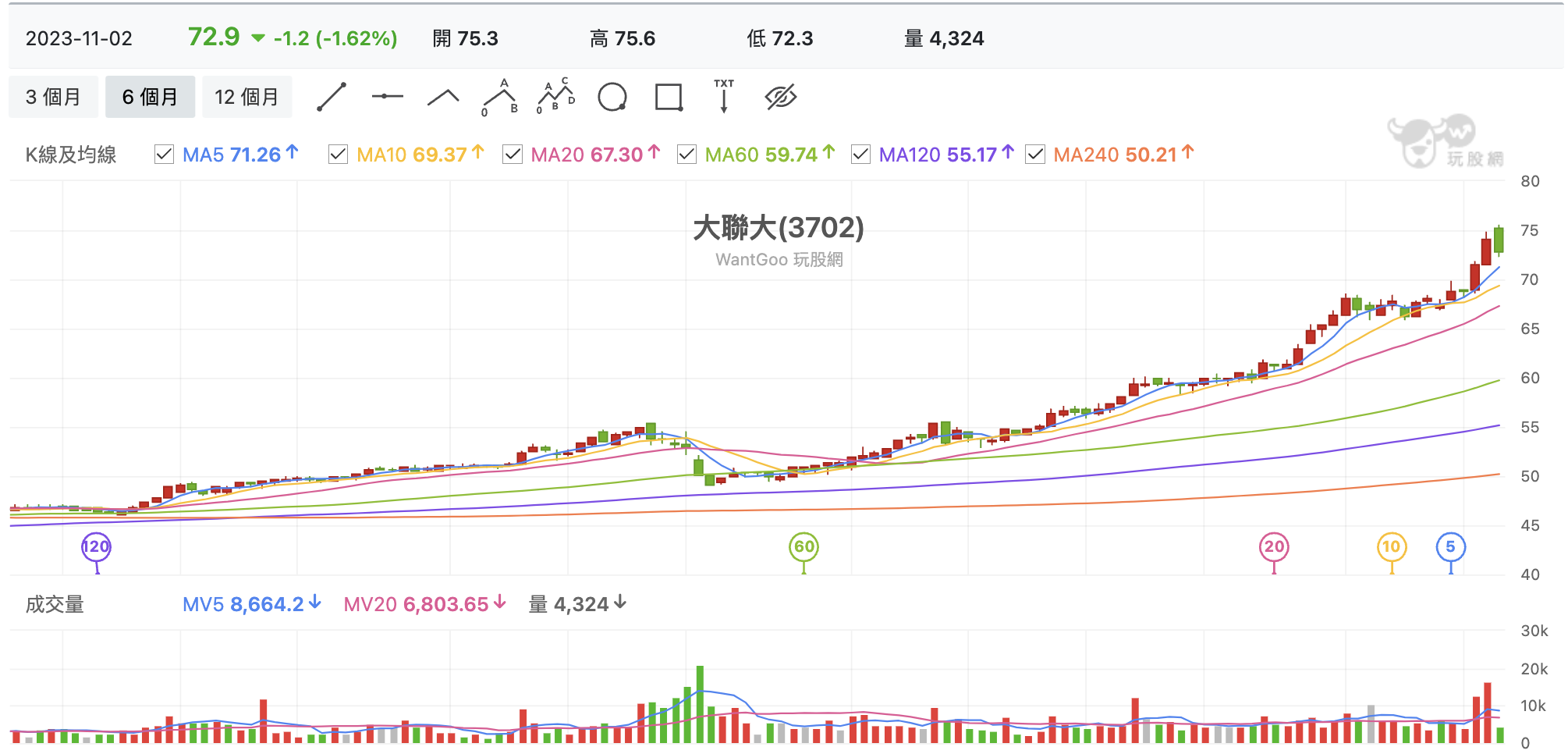Click the 成交量 section label

(55, 604)
